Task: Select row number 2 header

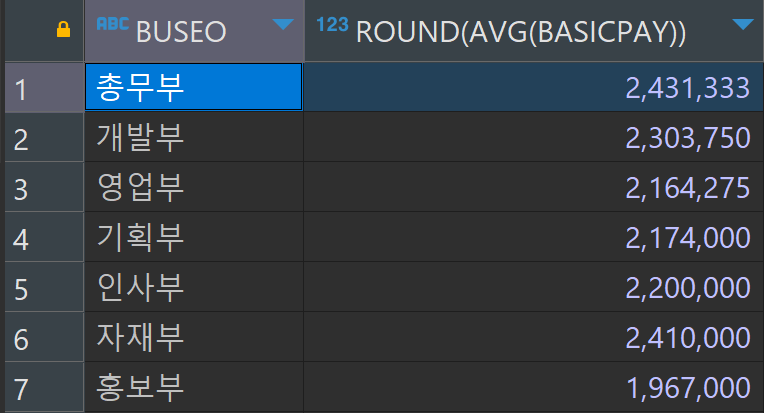Action: [x=44, y=138]
